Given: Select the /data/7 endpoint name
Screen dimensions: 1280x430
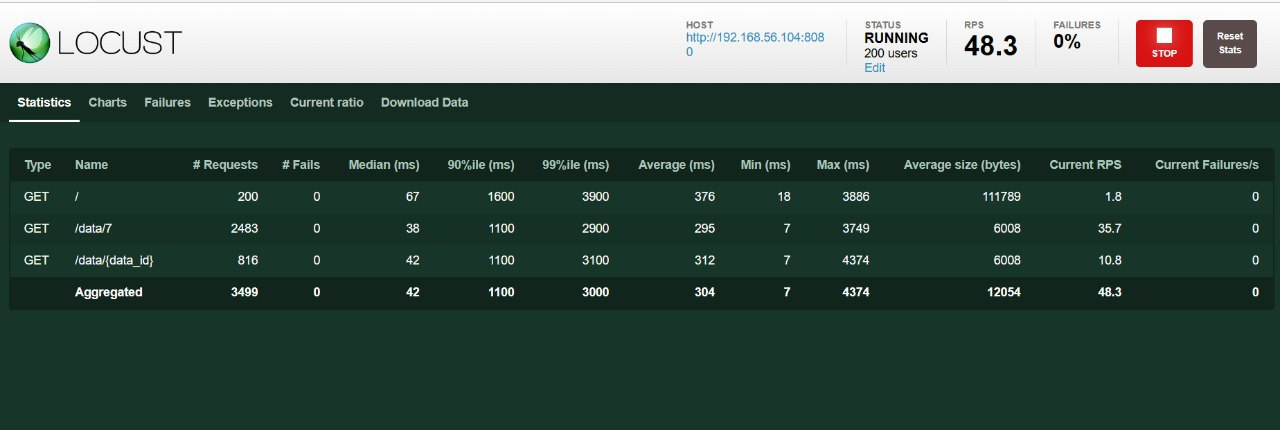Looking at the screenshot, I should (x=92, y=229).
